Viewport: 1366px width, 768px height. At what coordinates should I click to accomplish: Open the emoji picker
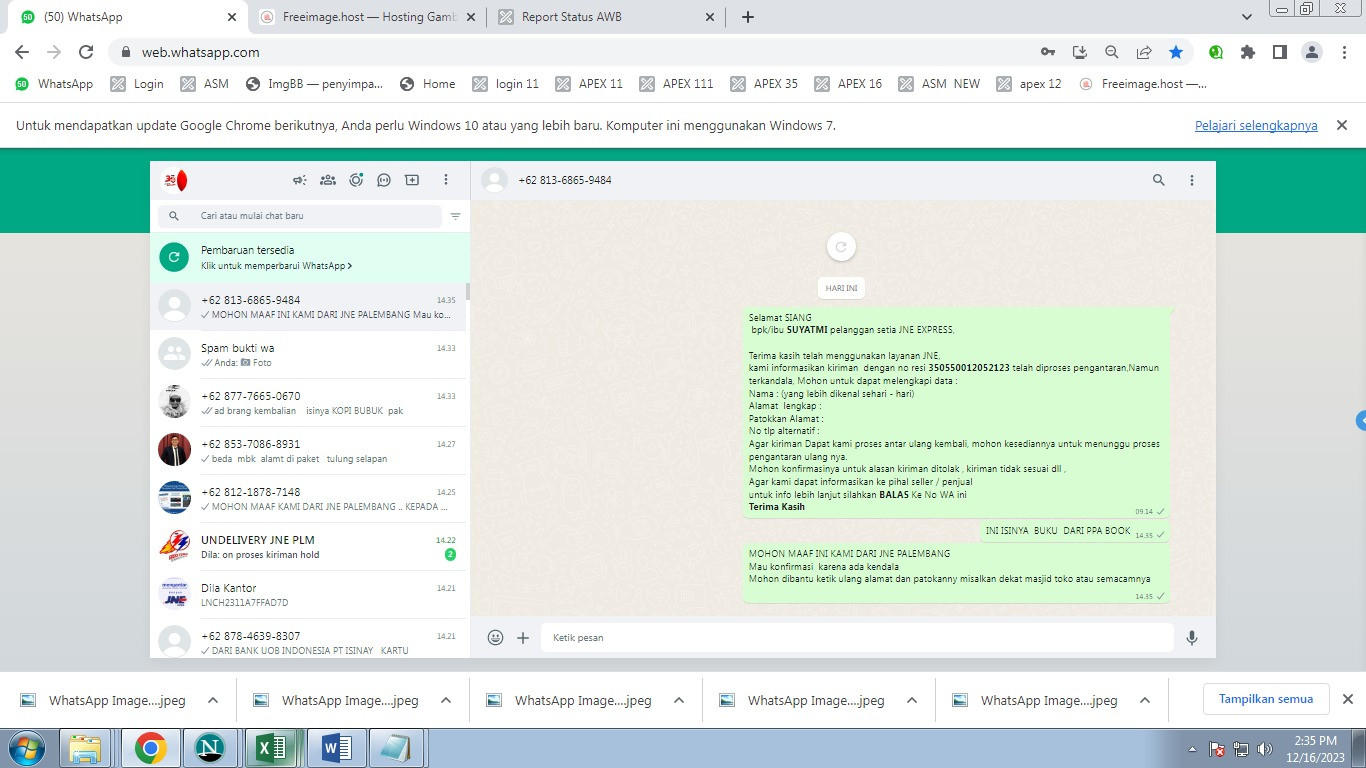coord(495,637)
